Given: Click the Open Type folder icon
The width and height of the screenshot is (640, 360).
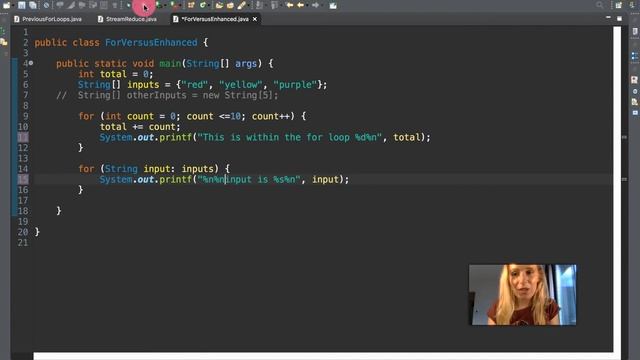Looking at the screenshot, I should point(219,5).
